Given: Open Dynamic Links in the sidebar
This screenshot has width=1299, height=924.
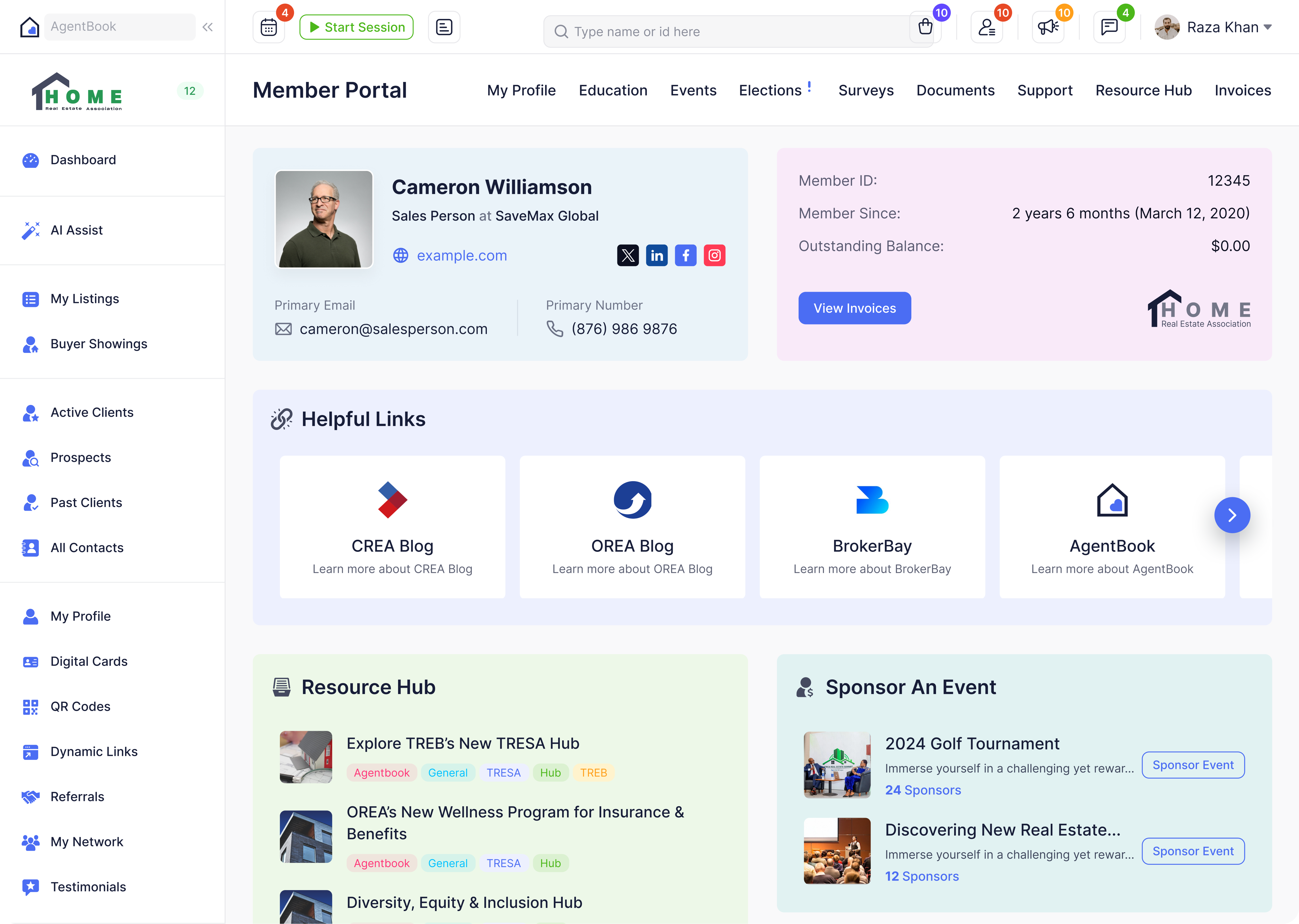Looking at the screenshot, I should (93, 751).
